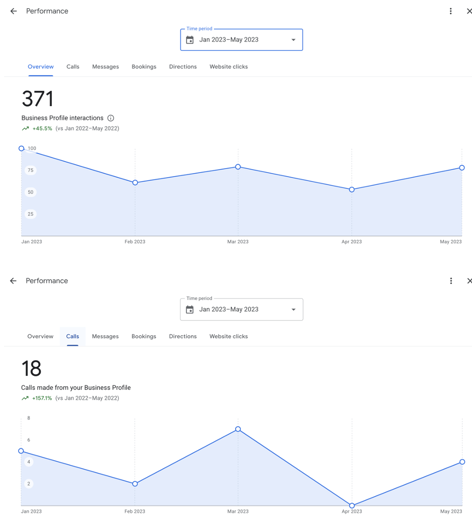Viewport: 472px width, 520px height.
Task: Close the bottom Performance panel
Action: (x=469, y=281)
